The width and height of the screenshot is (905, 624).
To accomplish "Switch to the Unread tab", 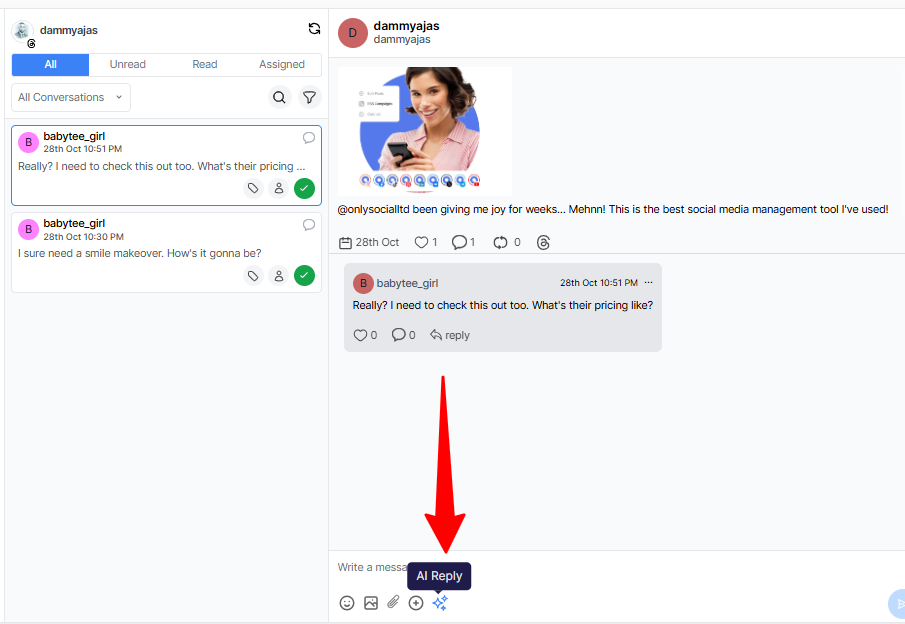I will coord(127,64).
